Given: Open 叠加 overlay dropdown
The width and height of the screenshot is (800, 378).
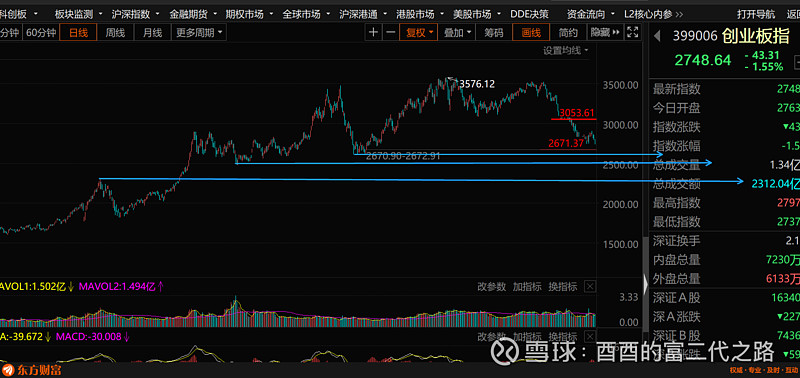Looking at the screenshot, I should [457, 33].
